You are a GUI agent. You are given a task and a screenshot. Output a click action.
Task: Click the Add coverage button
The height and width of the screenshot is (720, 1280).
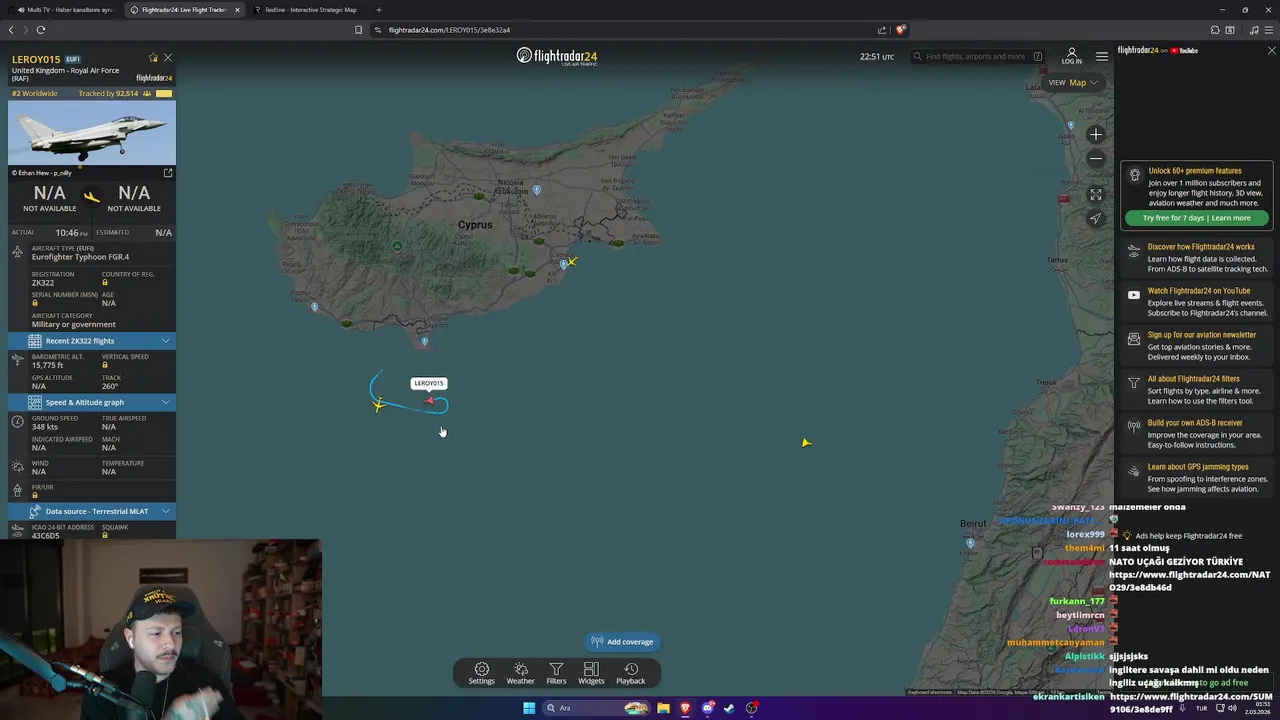(622, 642)
